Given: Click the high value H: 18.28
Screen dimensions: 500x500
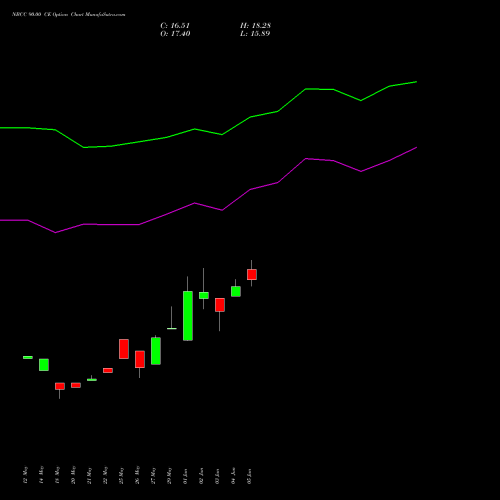Looking at the screenshot, I should [x=255, y=26].
